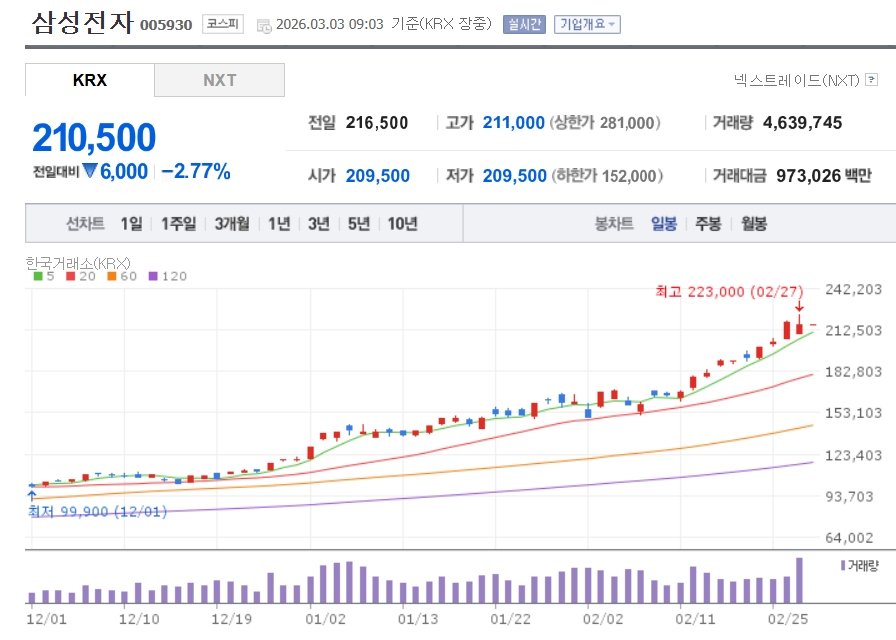
Task: Show the 월봉 monthly candle chart
Action: click(x=754, y=223)
